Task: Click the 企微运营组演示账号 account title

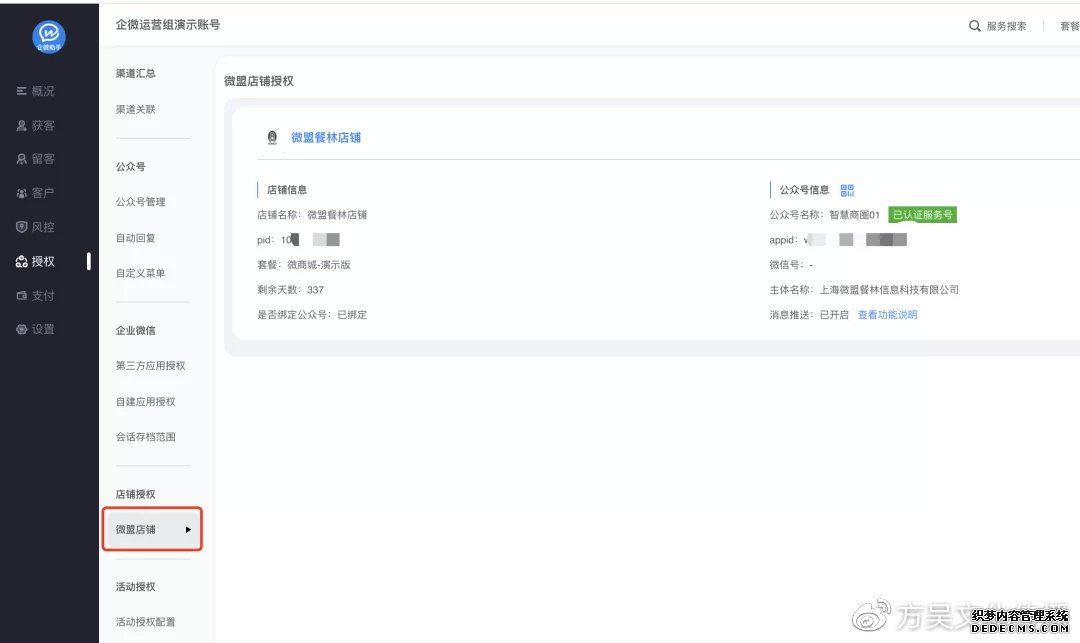Action: (x=168, y=25)
